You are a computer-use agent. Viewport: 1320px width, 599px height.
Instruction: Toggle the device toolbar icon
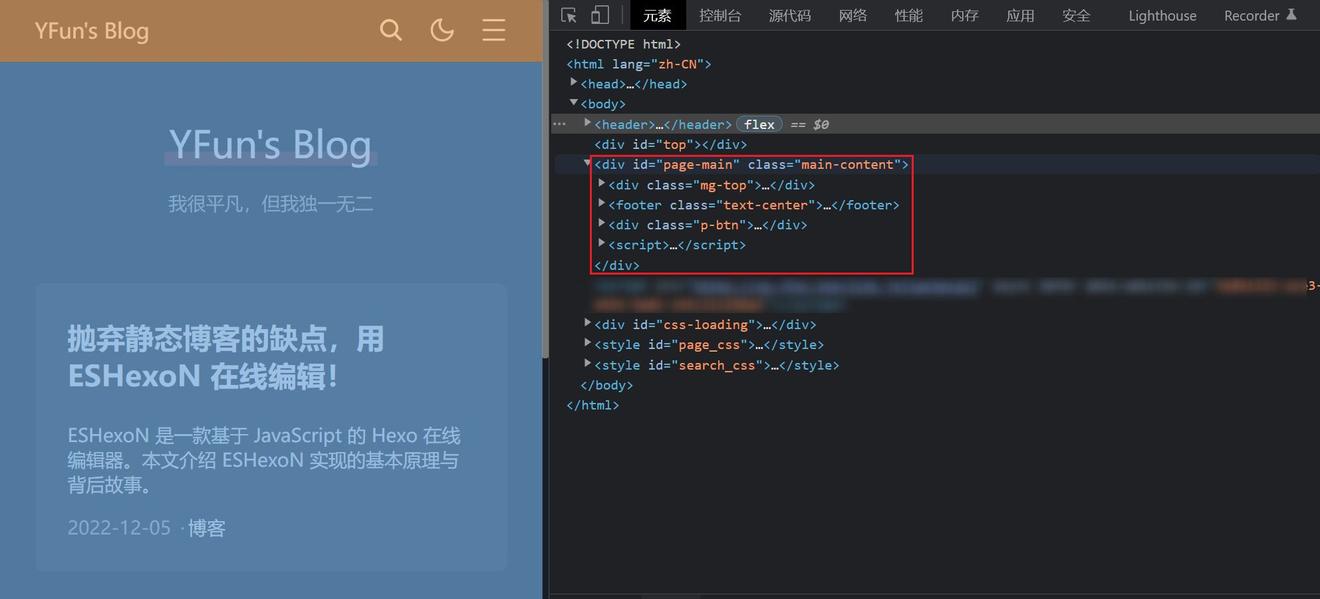point(600,15)
